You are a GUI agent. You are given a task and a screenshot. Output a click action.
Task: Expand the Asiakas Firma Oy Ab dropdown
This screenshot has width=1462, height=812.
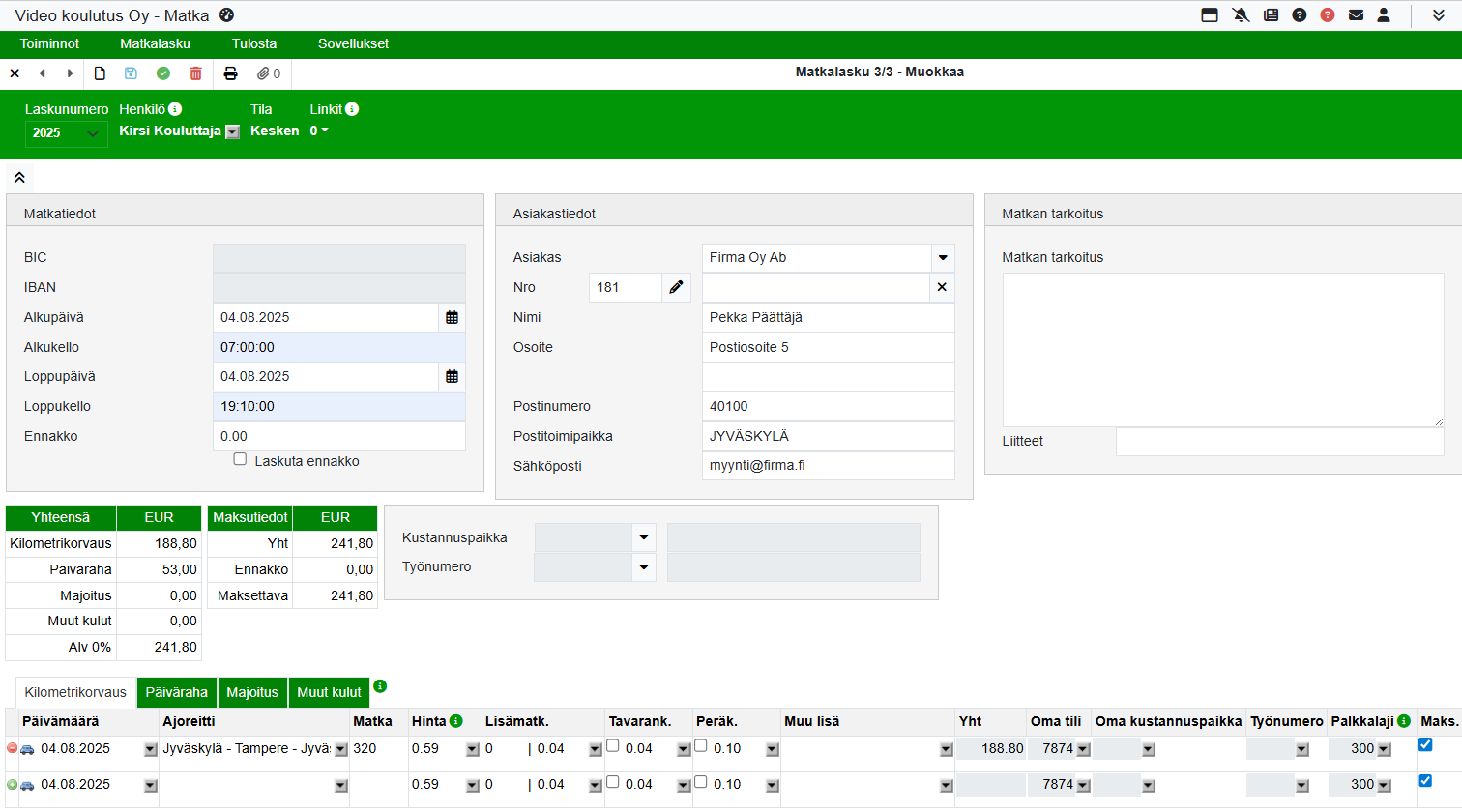[943, 258]
